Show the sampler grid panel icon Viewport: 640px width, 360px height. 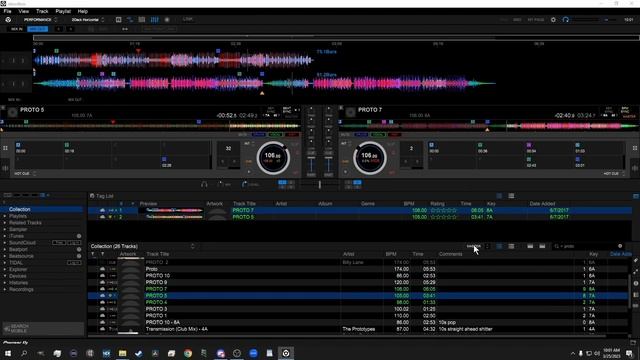[142, 20]
